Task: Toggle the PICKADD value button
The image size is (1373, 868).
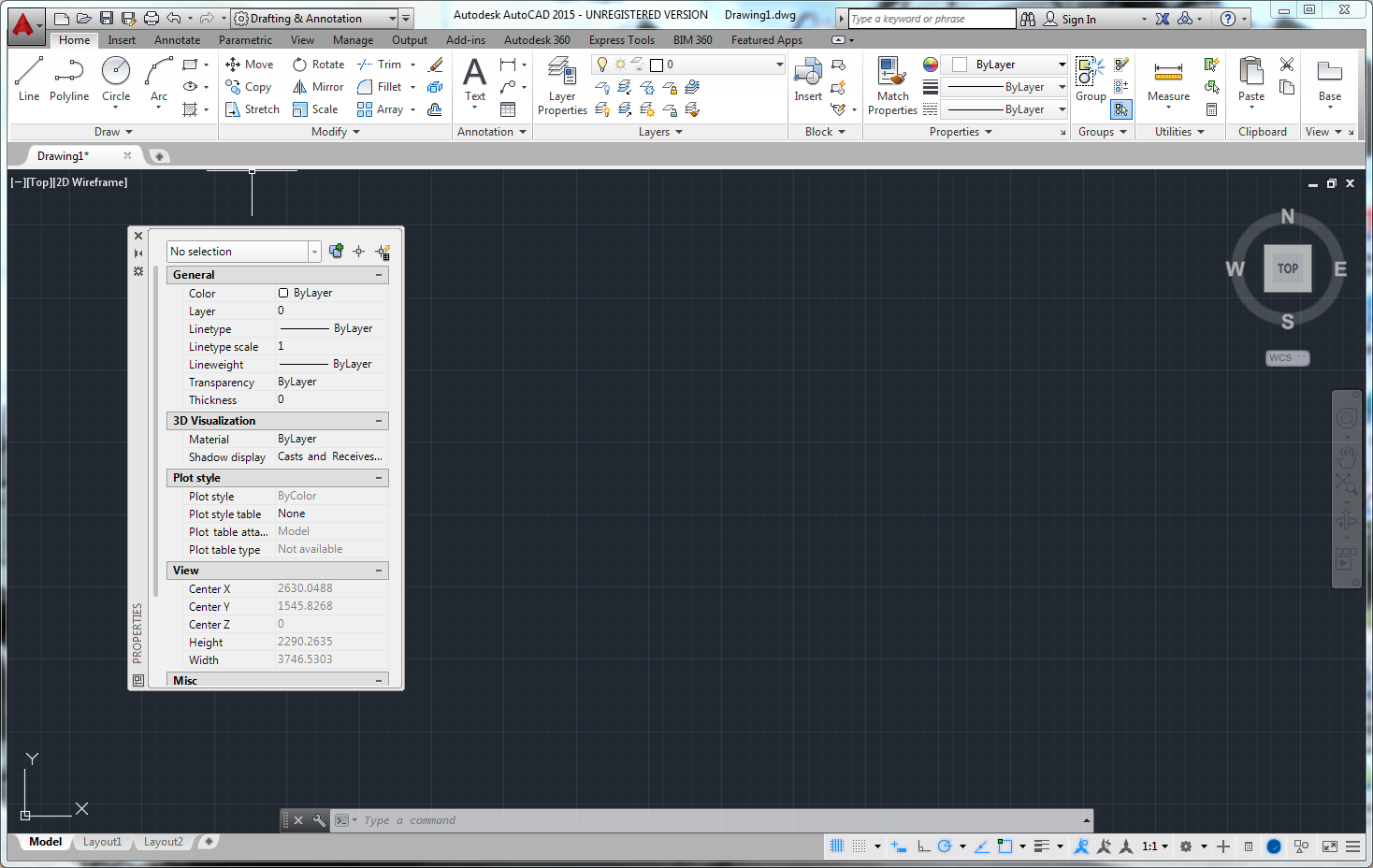Action: (x=336, y=252)
